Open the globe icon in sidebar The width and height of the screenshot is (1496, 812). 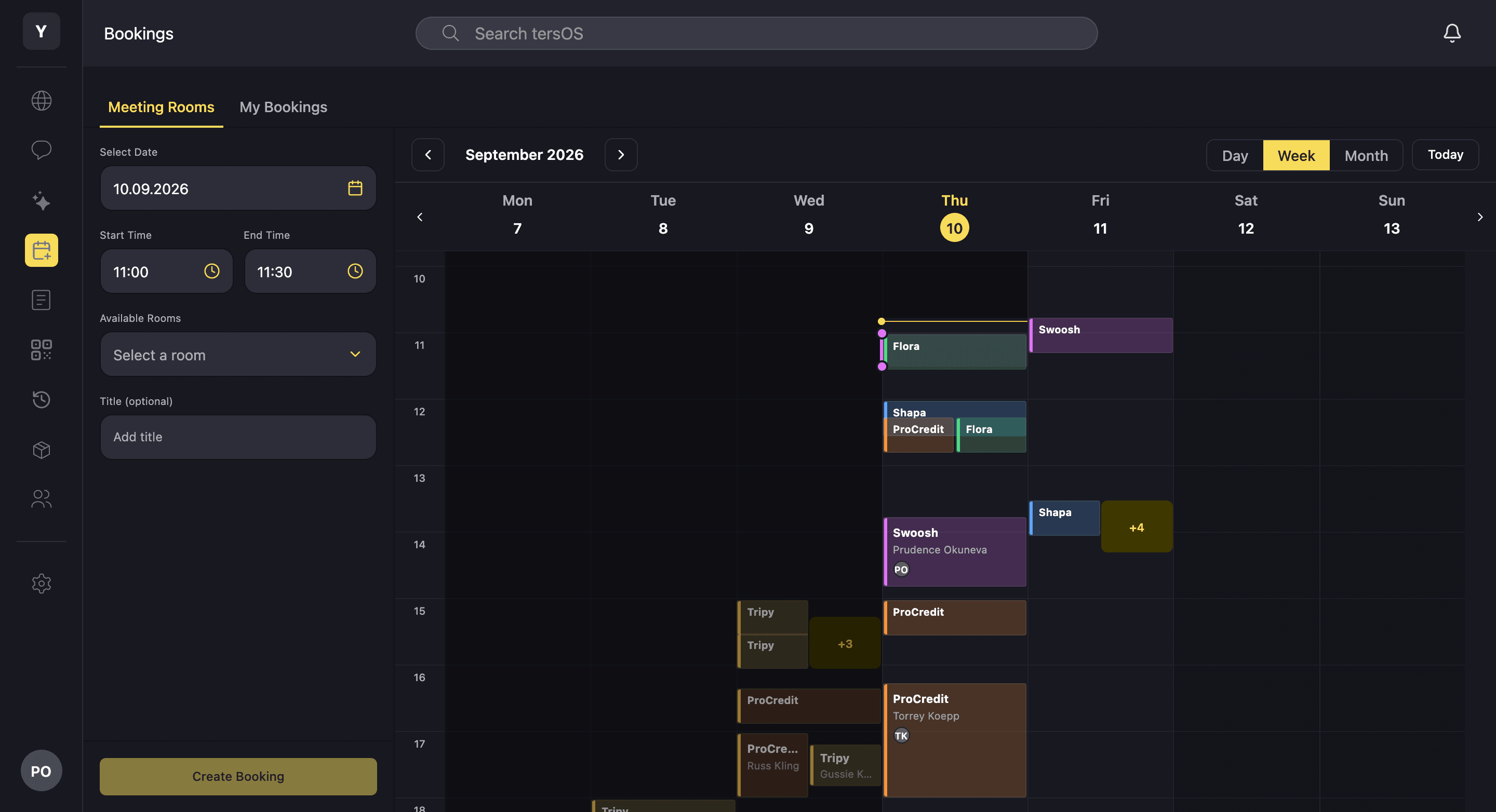41,100
